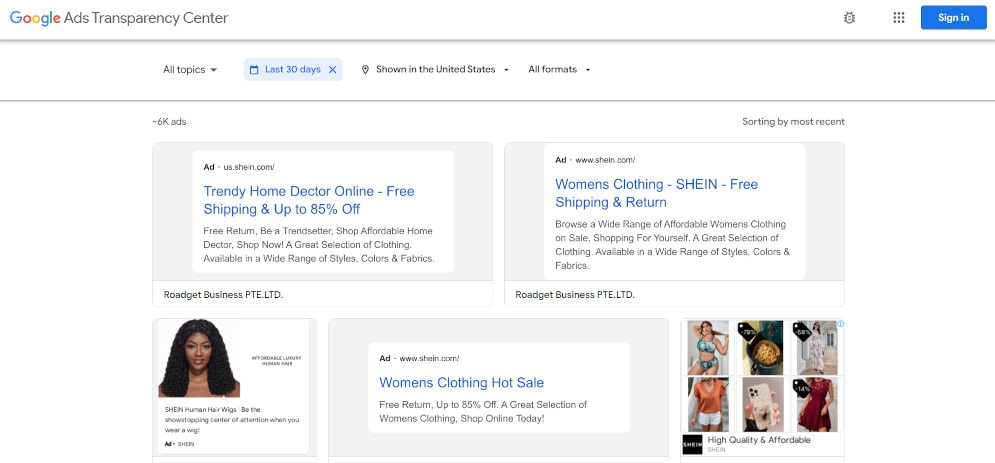Click the location pin icon

(x=365, y=70)
